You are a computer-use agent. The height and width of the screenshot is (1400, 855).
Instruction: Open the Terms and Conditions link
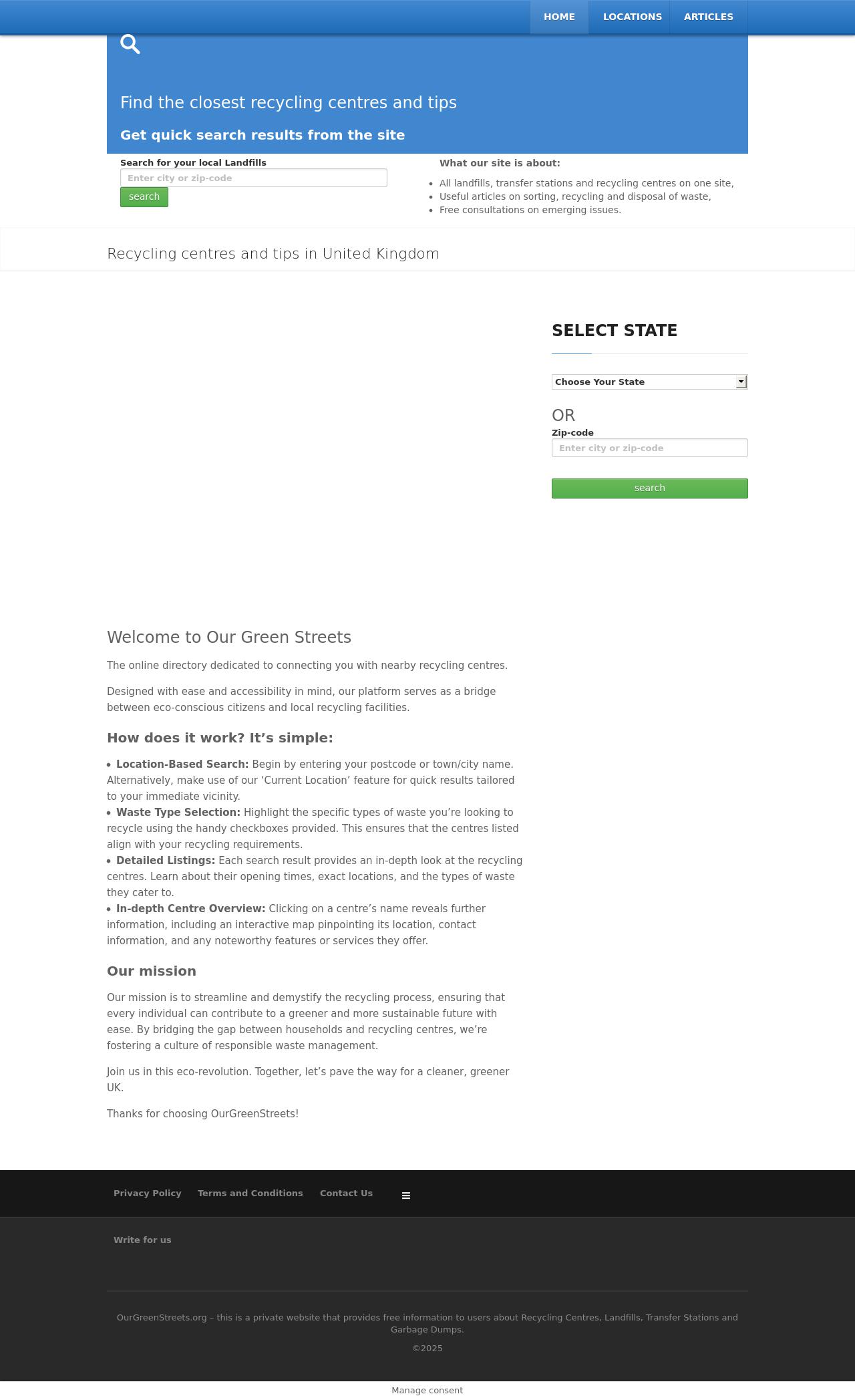[x=250, y=1193]
